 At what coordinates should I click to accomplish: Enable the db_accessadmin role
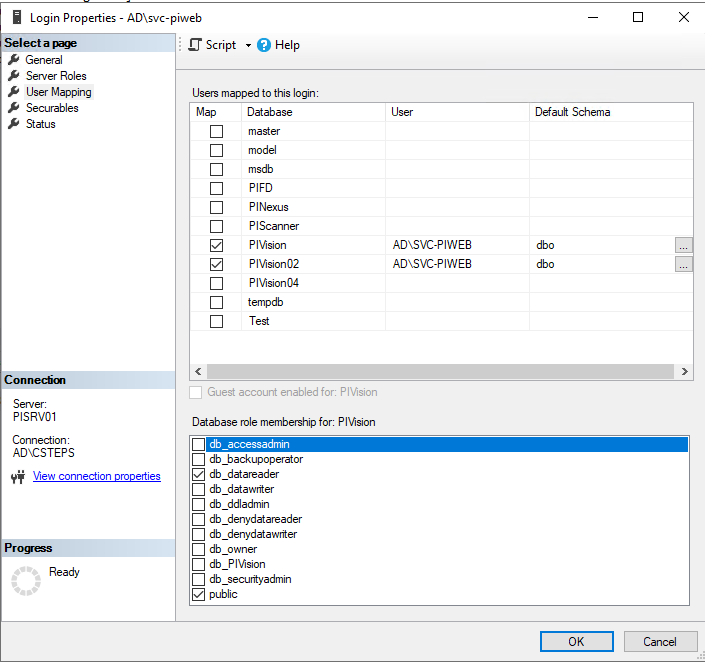pyautogui.click(x=198, y=444)
